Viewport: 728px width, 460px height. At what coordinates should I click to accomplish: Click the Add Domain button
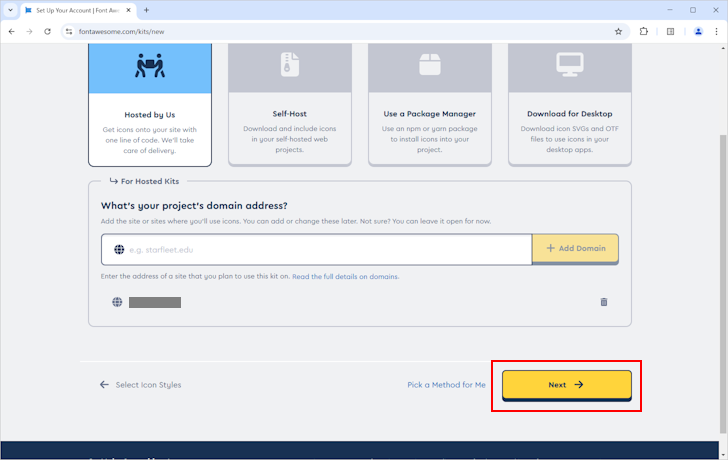[x=575, y=249]
